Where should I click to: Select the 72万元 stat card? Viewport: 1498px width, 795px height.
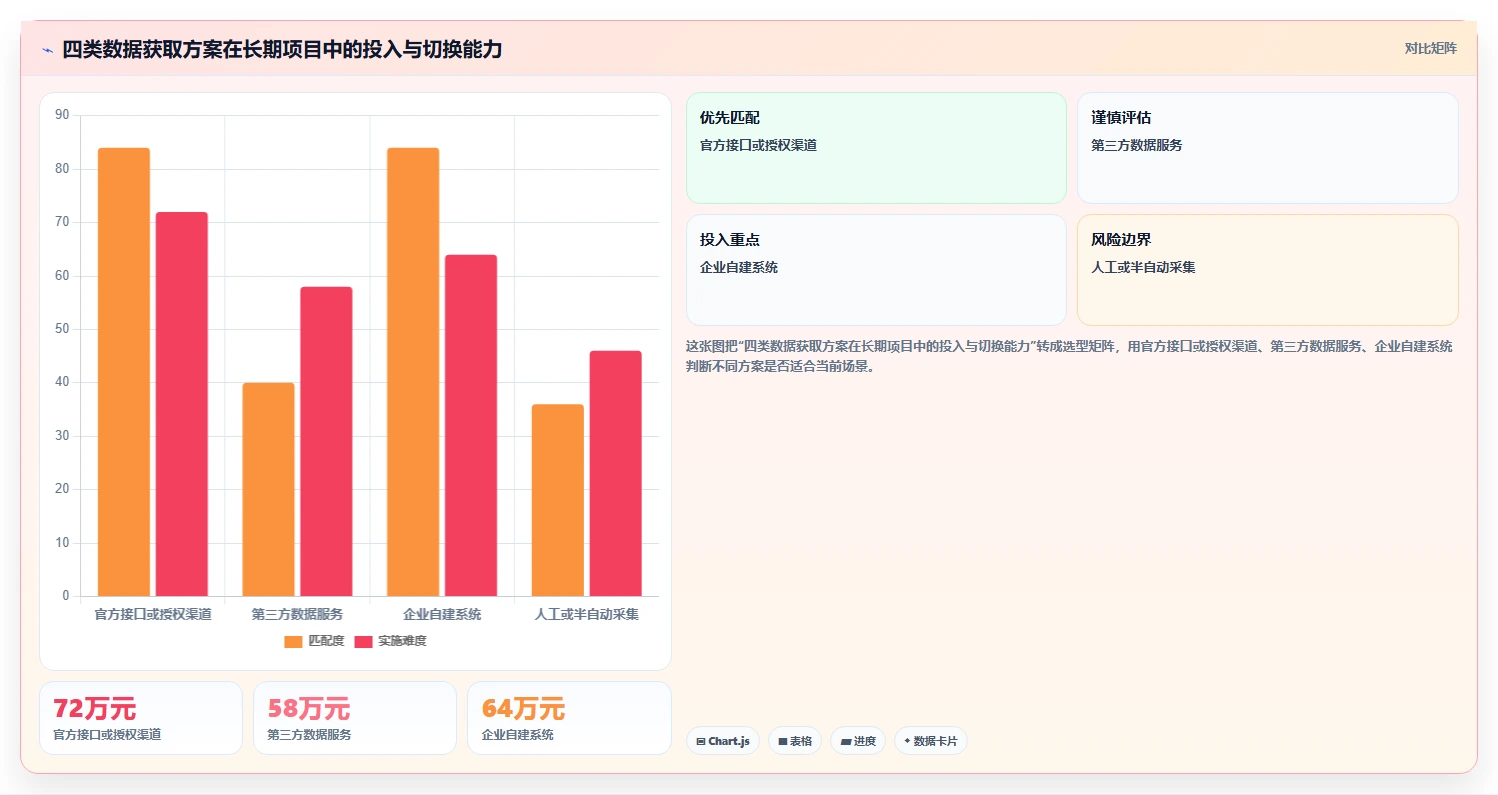click(141, 718)
